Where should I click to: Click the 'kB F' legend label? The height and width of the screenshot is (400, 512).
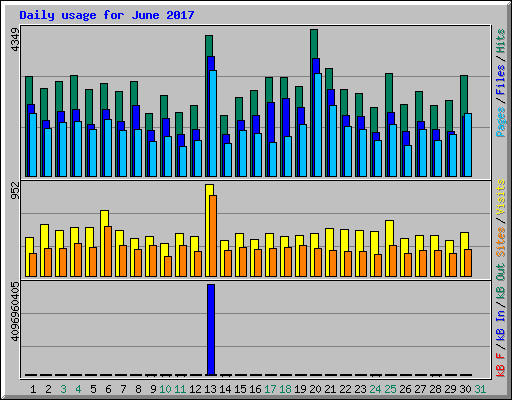(500, 365)
